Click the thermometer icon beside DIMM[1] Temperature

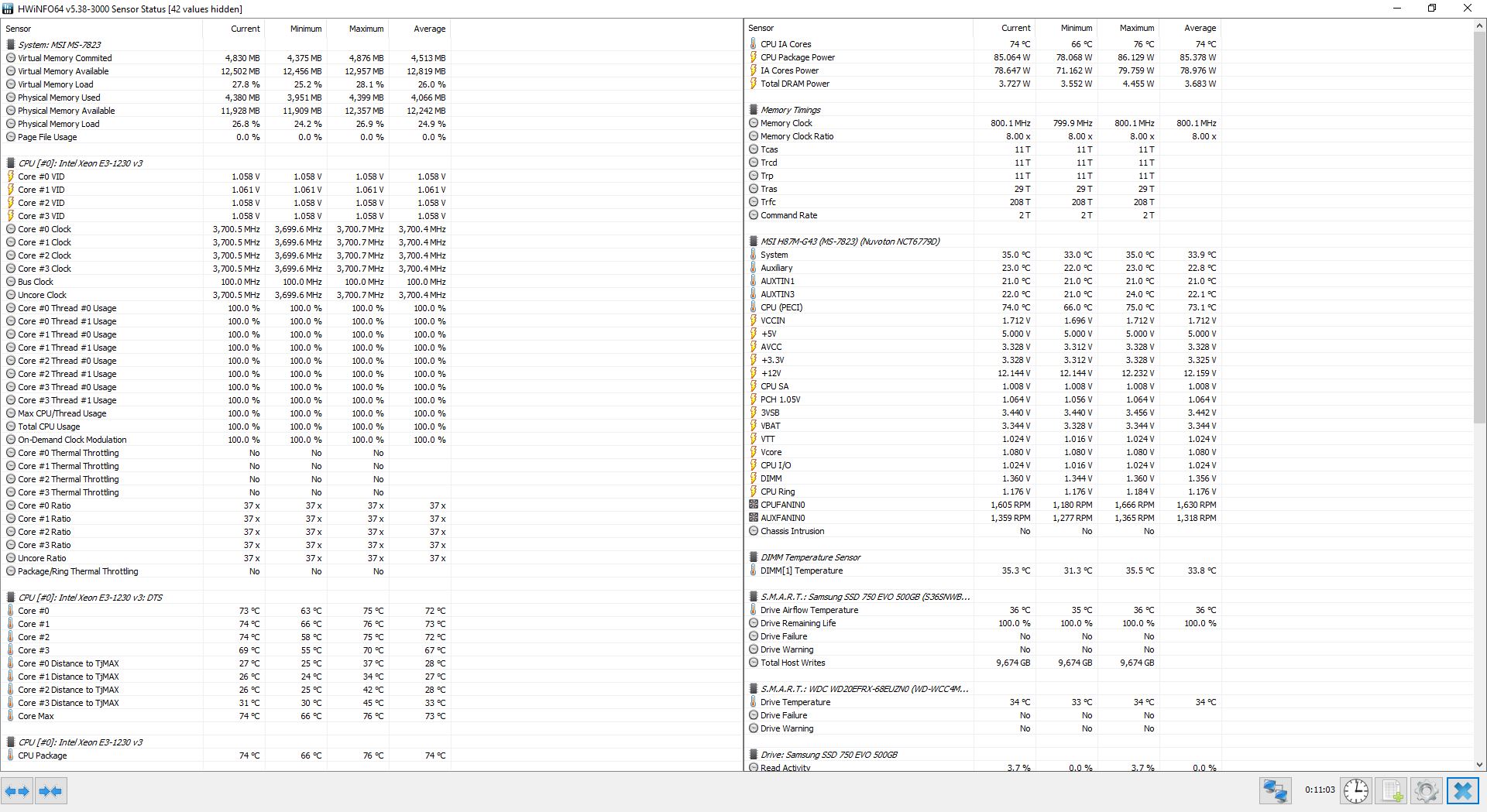(x=754, y=570)
